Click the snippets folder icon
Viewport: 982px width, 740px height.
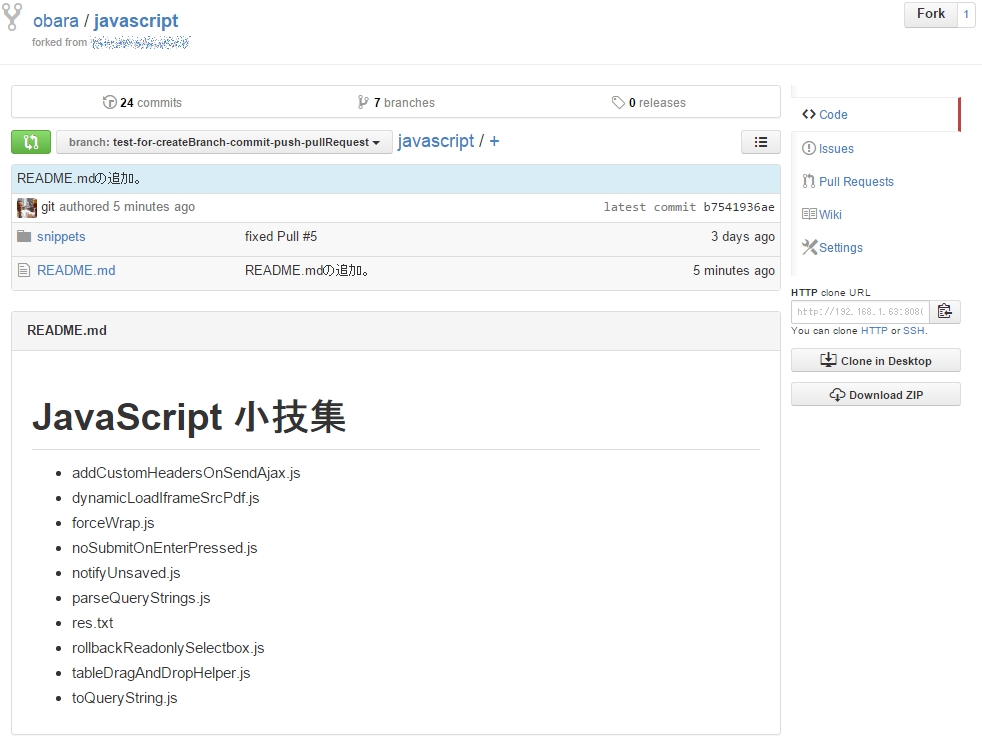point(24,236)
